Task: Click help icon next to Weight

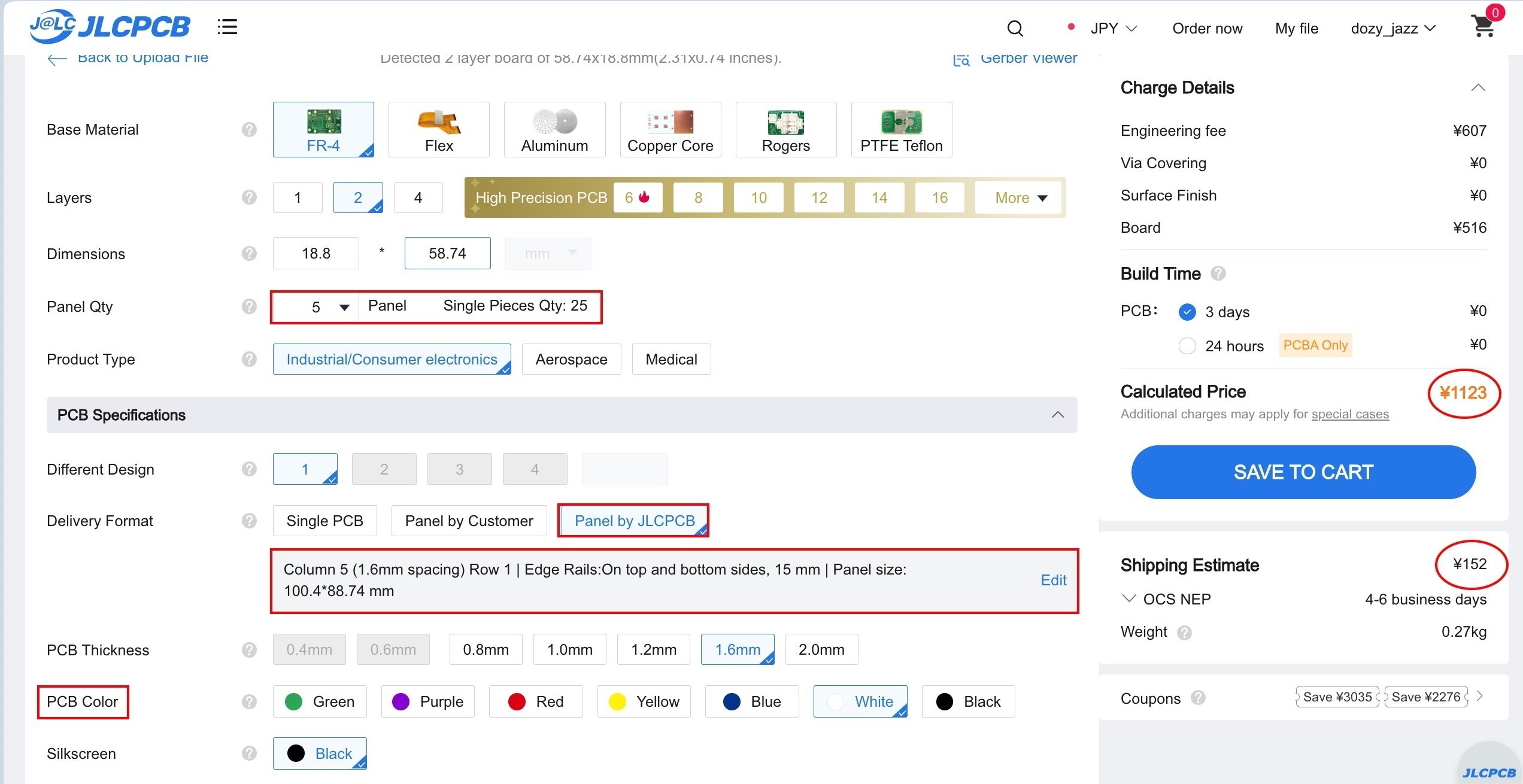Action: pyautogui.click(x=1184, y=633)
